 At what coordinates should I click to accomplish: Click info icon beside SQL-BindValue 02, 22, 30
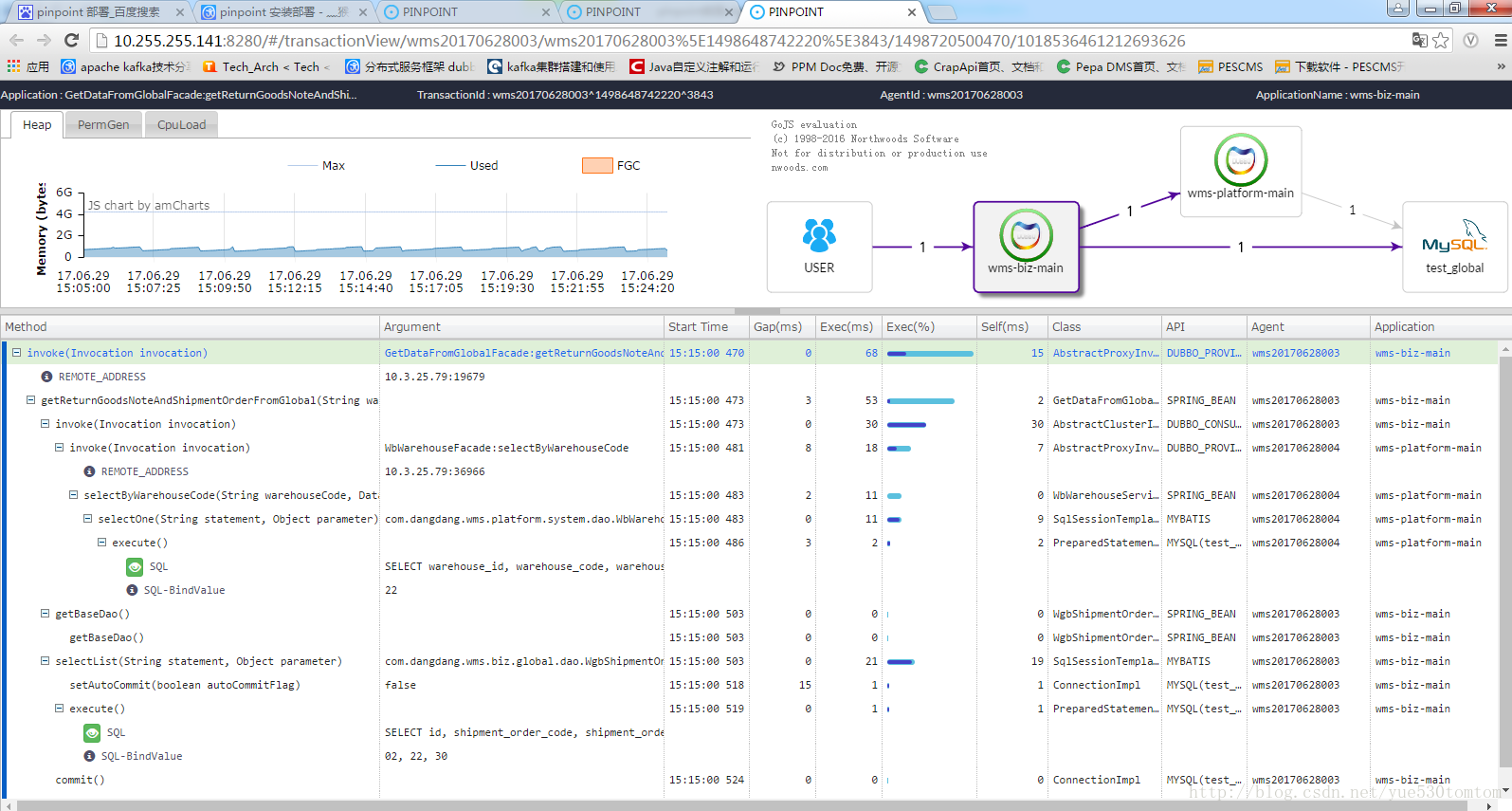pos(89,756)
